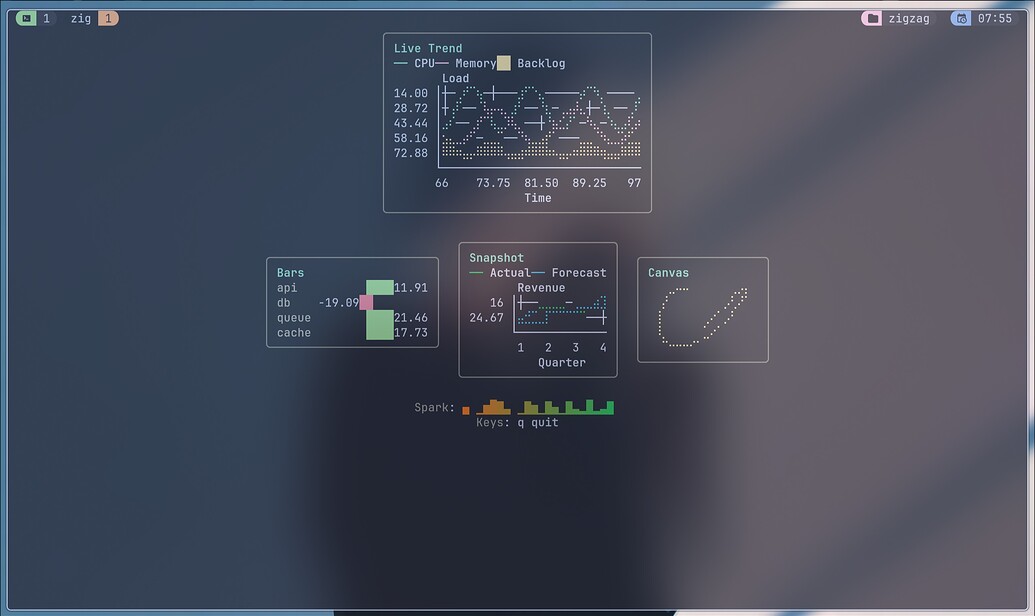Click the Backlog legend color swatch
Screen dimensions: 1035x616
(504, 63)
